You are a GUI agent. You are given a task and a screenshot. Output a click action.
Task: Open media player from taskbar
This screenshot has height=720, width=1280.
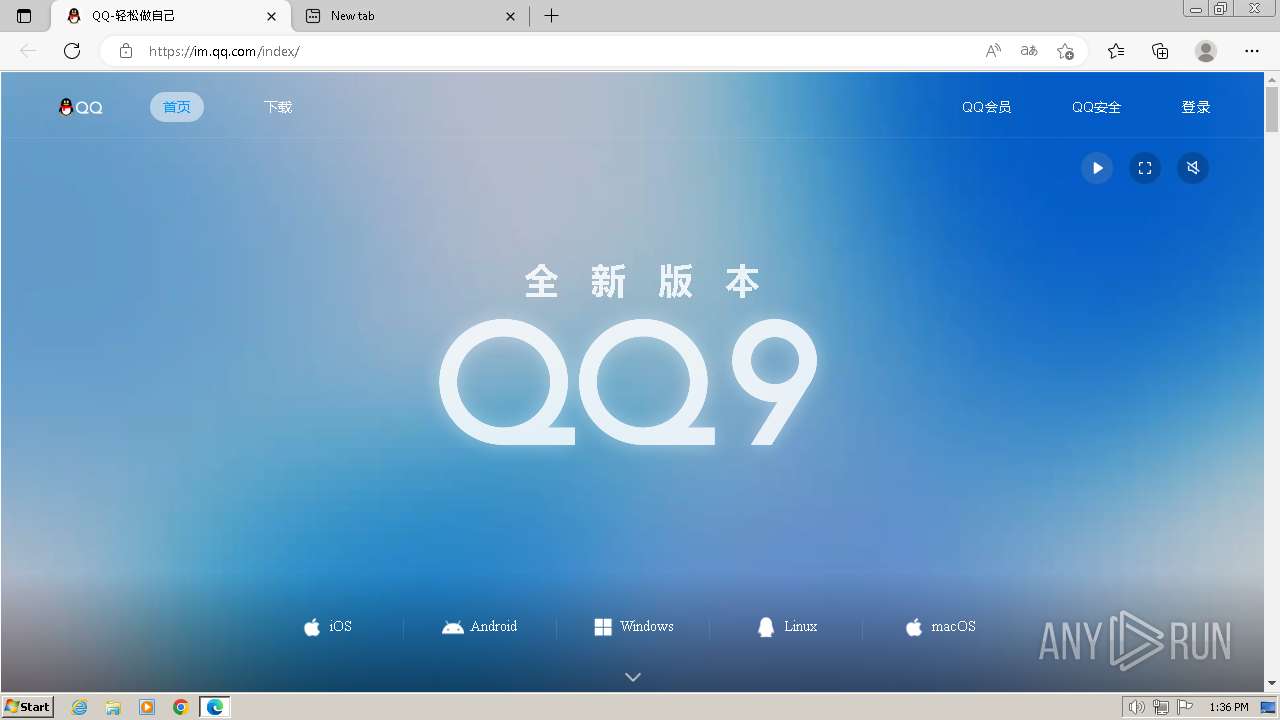pyautogui.click(x=147, y=707)
